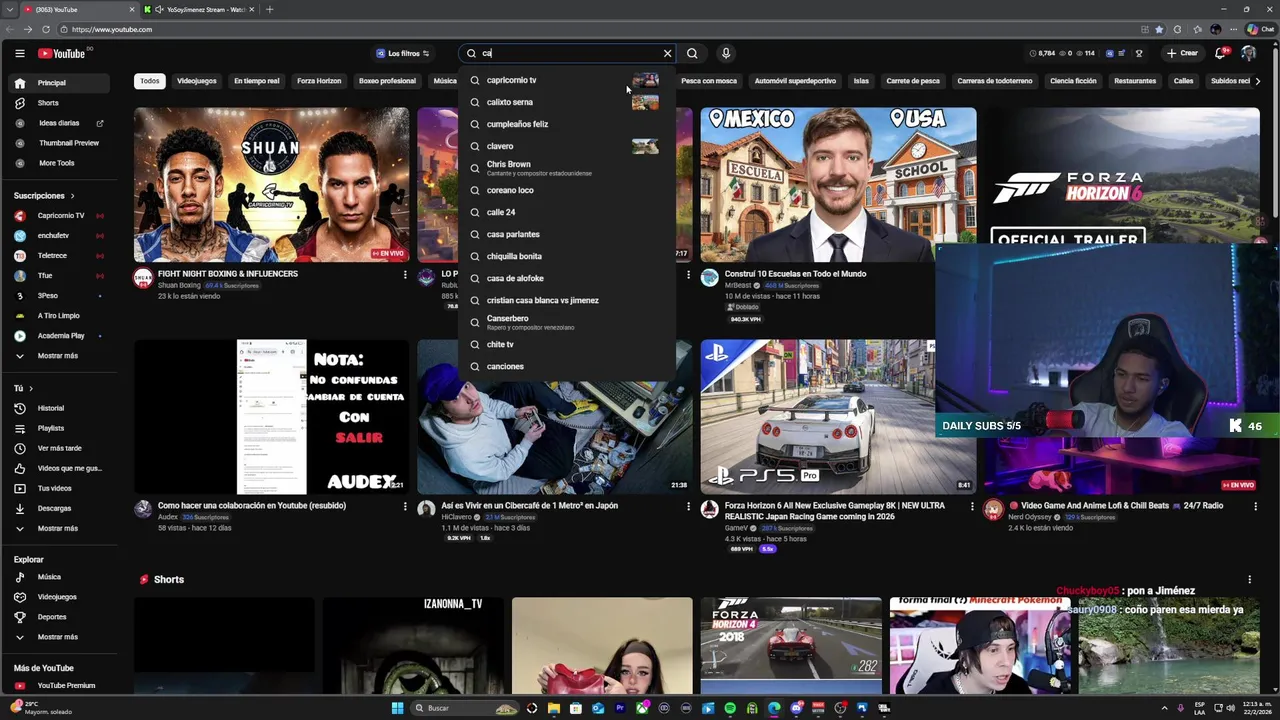Expand the Tú section

tap(23, 388)
